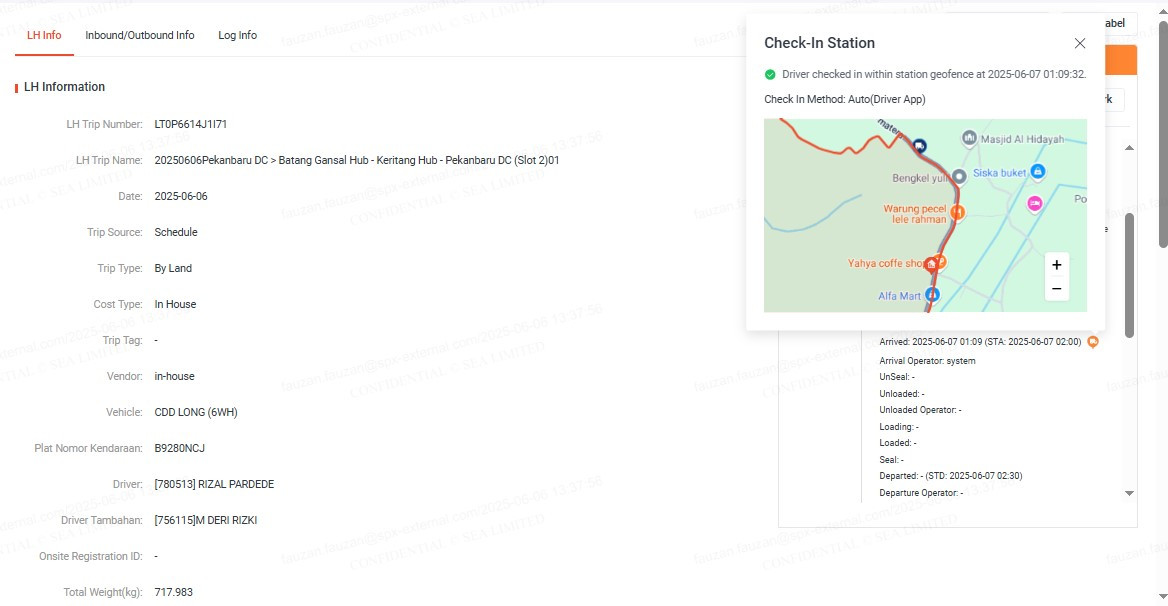Zoom in on the check-in map
The width and height of the screenshot is (1168, 606).
pos(1056,265)
